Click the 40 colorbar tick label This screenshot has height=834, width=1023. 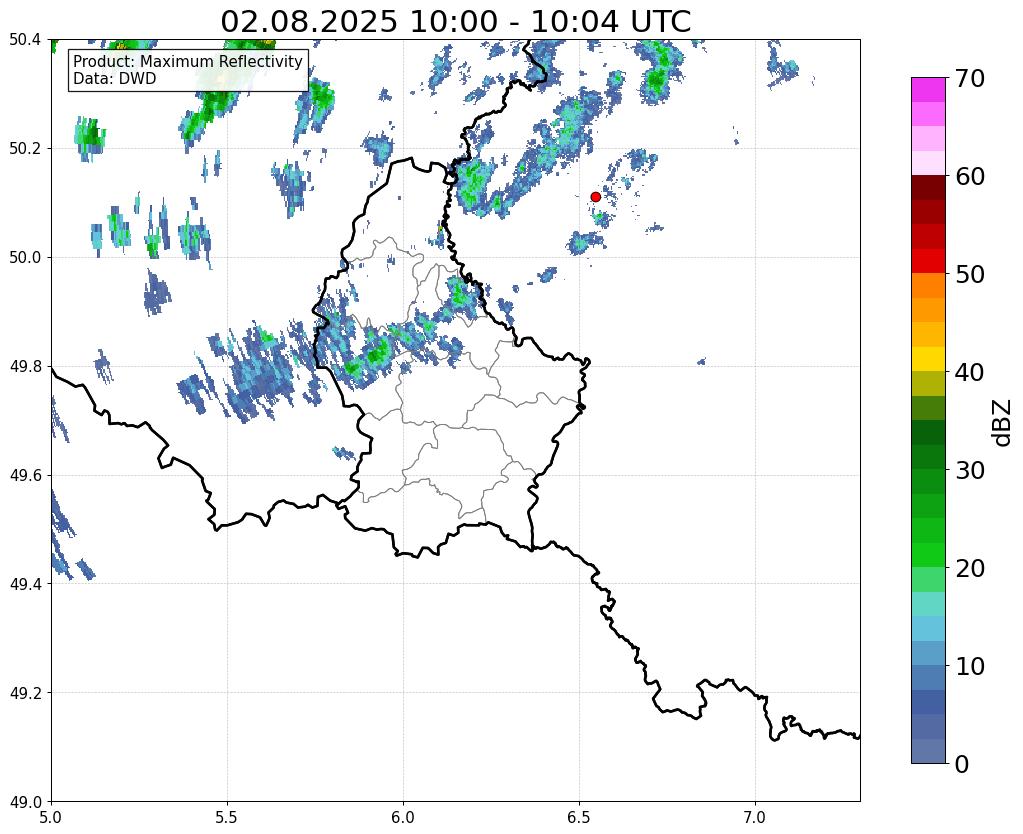coord(970,372)
